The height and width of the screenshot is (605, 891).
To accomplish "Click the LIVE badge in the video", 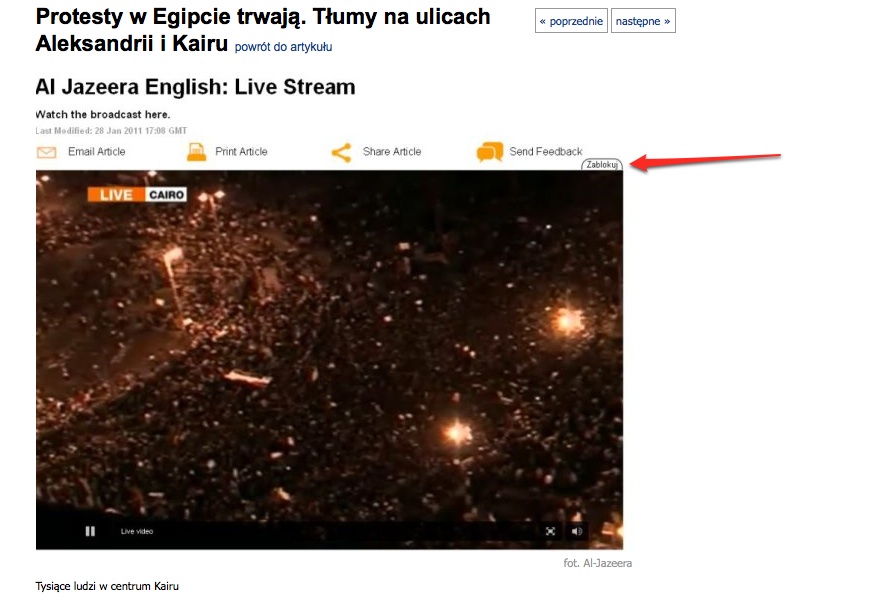I will (116, 195).
